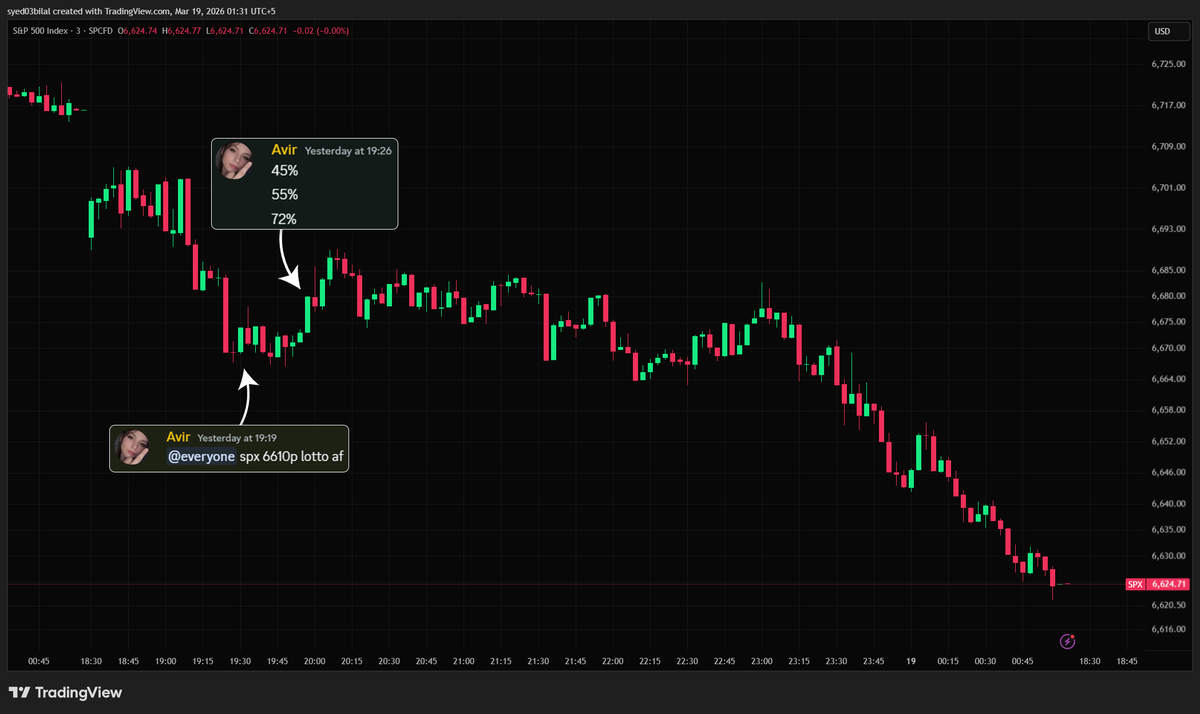Click the 72% line in the message
The height and width of the screenshot is (714, 1200).
[284, 219]
